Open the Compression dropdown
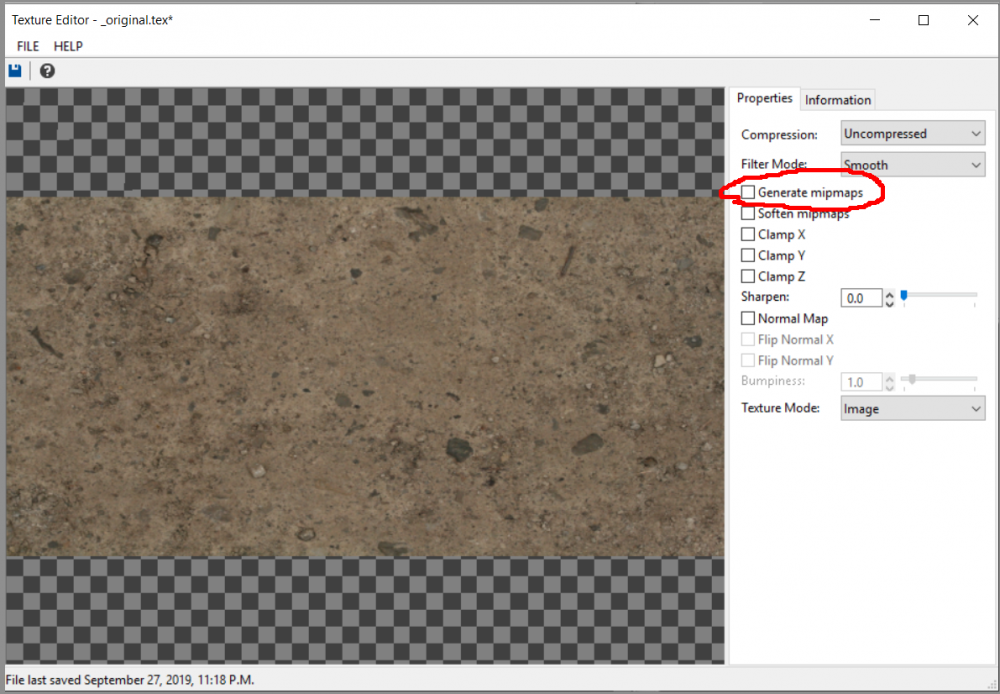The height and width of the screenshot is (694, 1000). click(x=911, y=132)
